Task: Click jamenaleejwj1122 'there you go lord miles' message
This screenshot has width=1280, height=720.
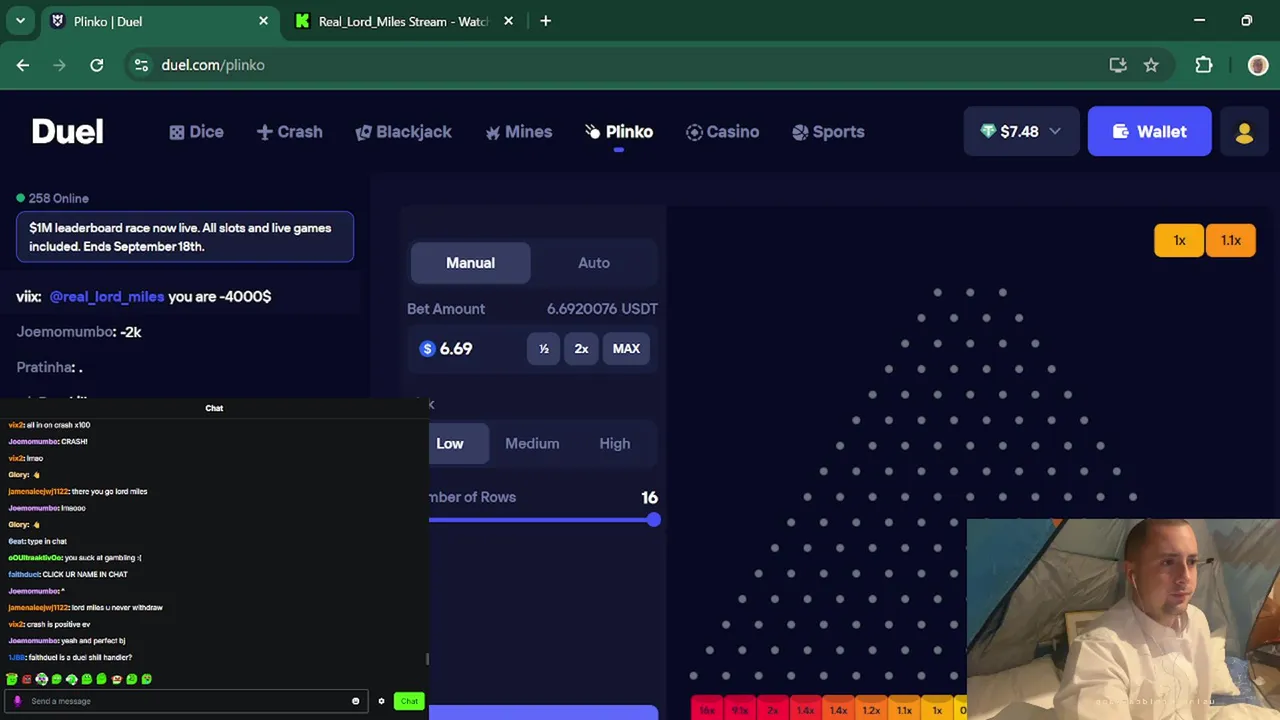Action: (78, 491)
